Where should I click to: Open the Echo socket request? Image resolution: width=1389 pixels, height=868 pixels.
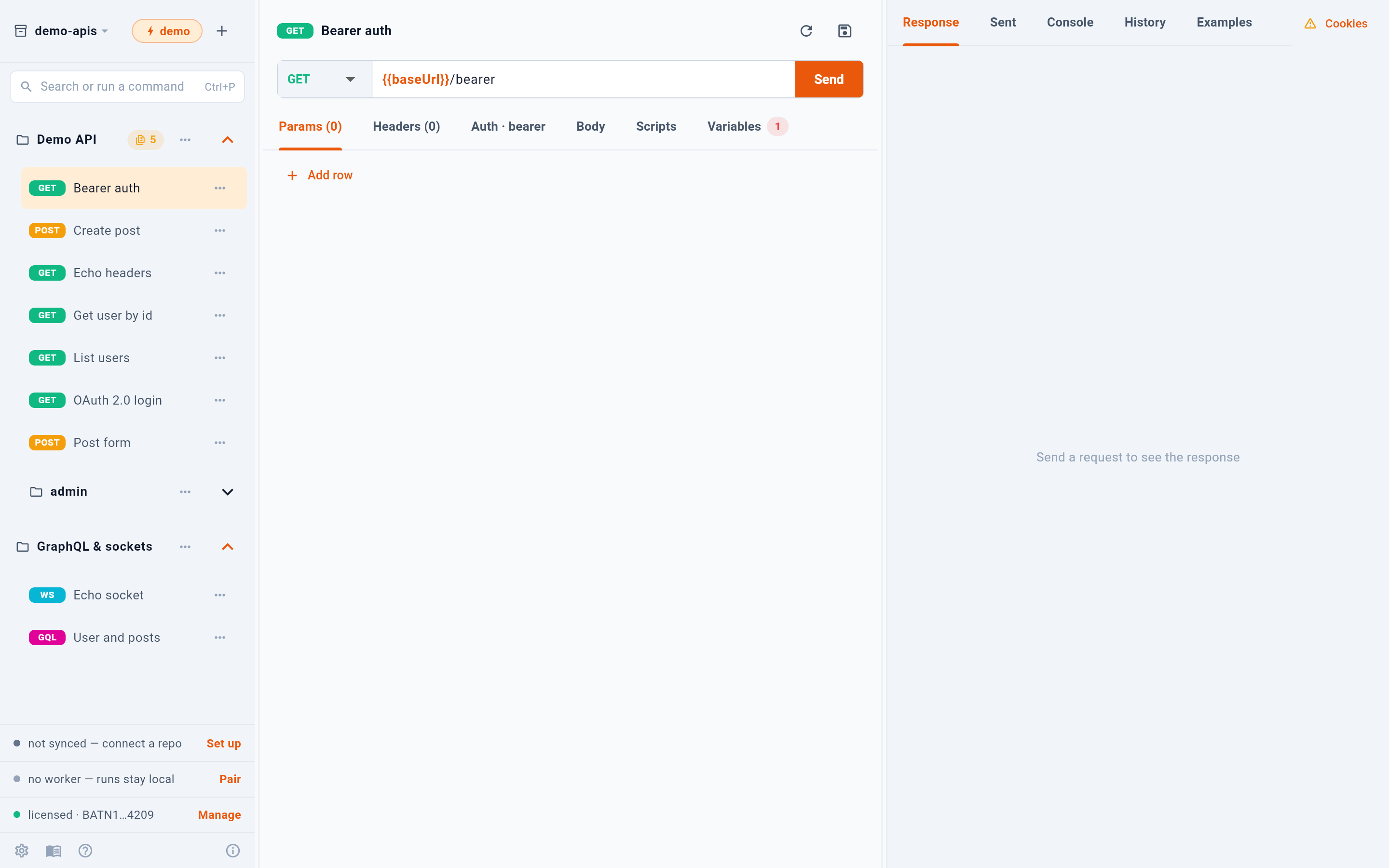pos(134,596)
